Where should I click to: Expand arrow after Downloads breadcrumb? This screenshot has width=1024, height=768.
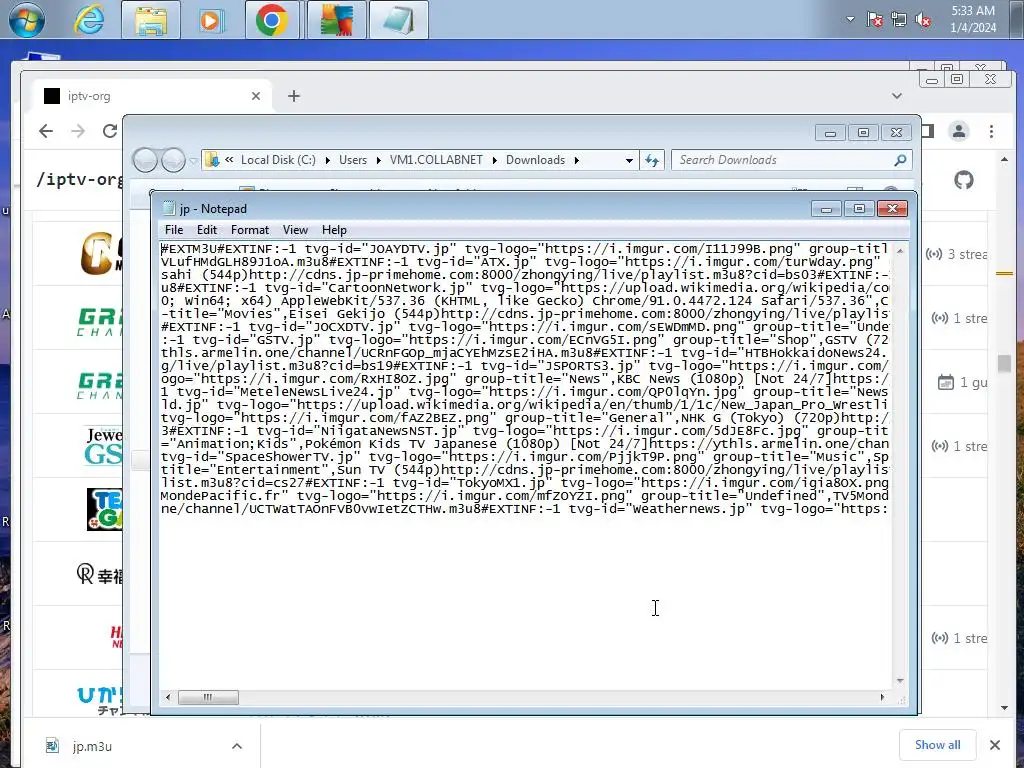click(x=577, y=160)
